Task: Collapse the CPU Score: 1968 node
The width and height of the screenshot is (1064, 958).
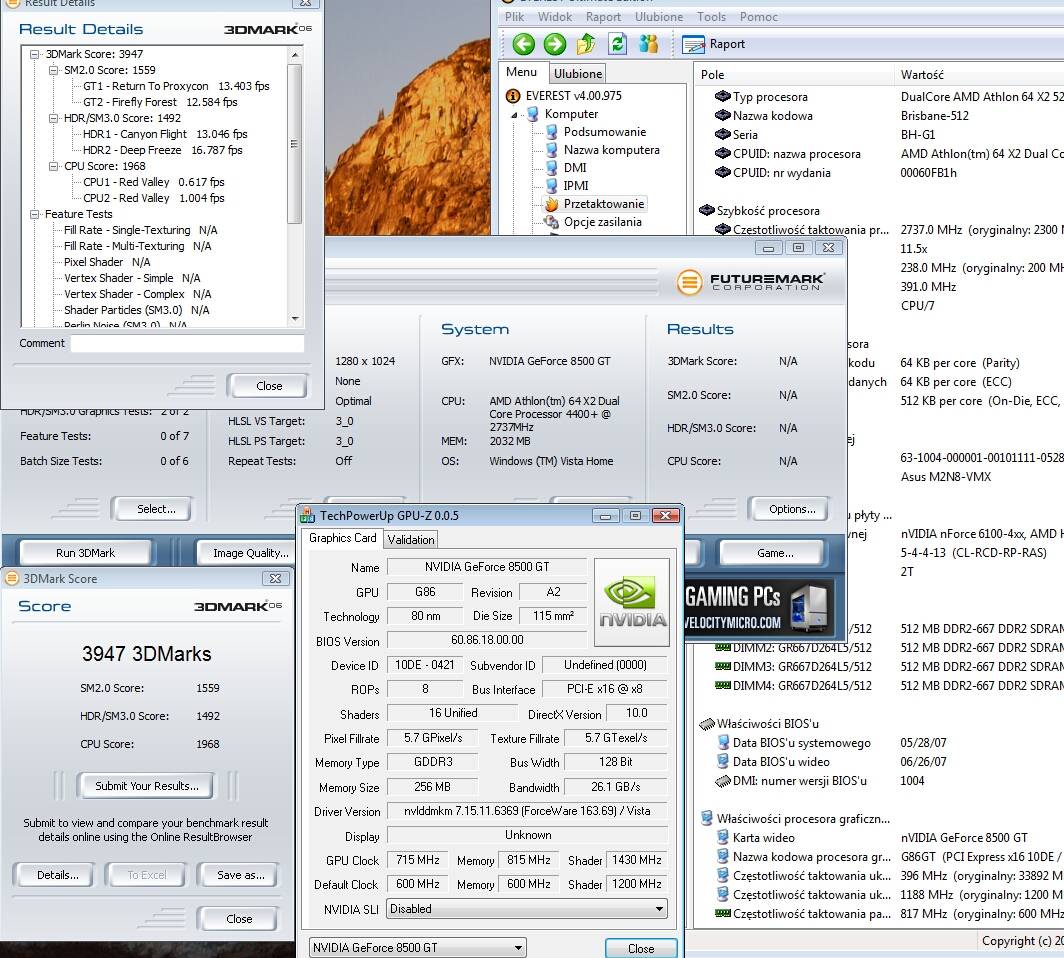Action: point(54,166)
